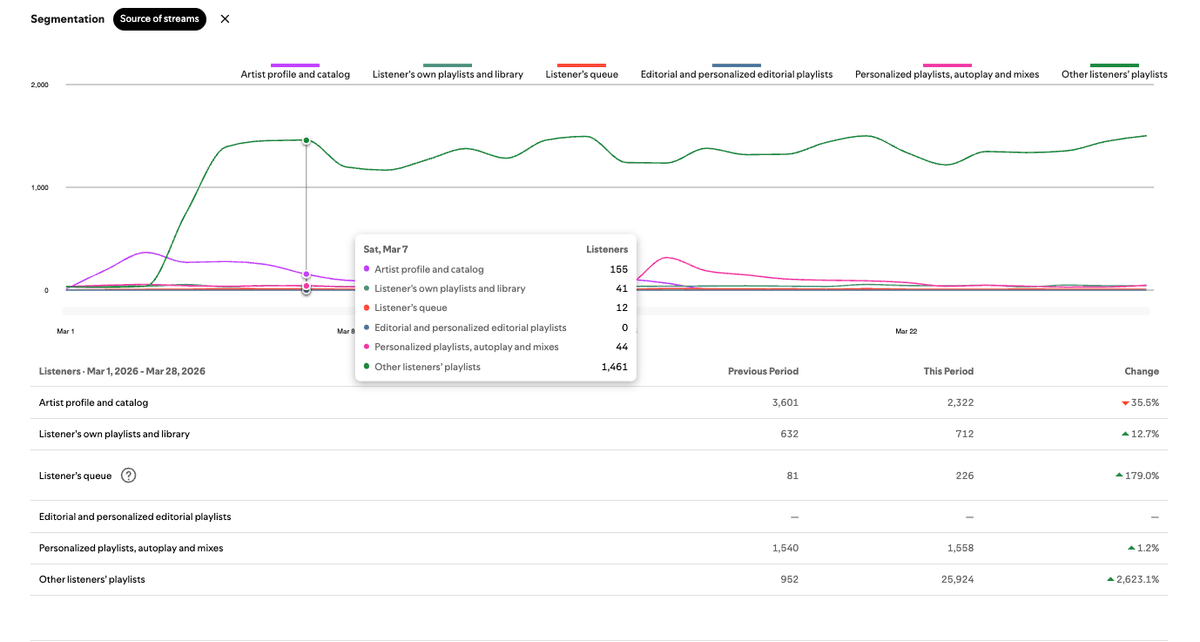Select Personalized playlists, autoplay and mixes table row label
Image resolution: width=1200 pixels, height=642 pixels.
click(x=131, y=548)
